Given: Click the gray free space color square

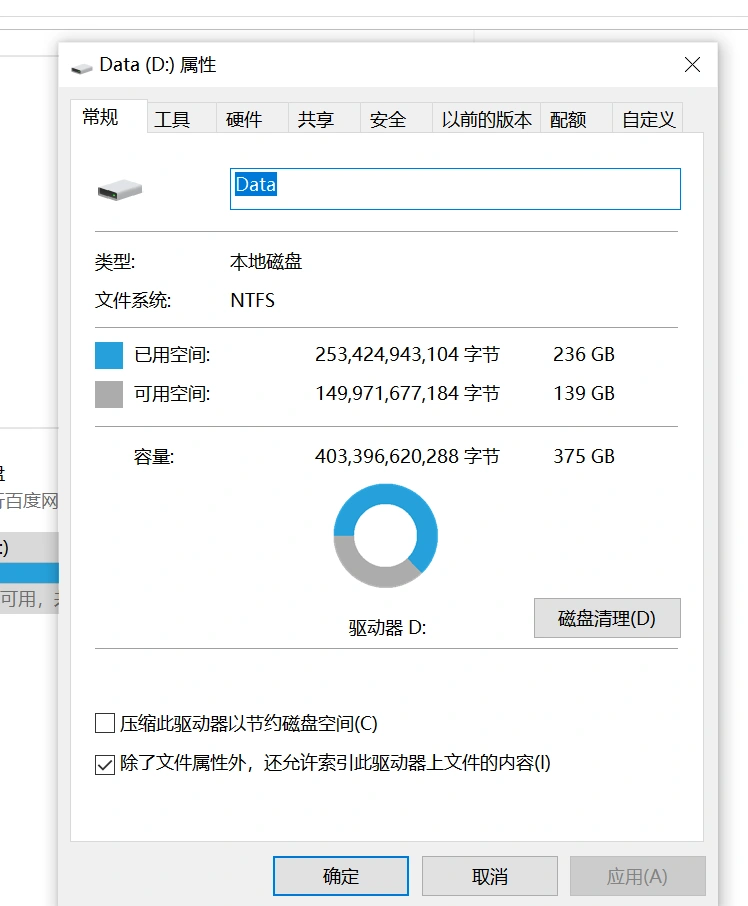Looking at the screenshot, I should point(109,394).
